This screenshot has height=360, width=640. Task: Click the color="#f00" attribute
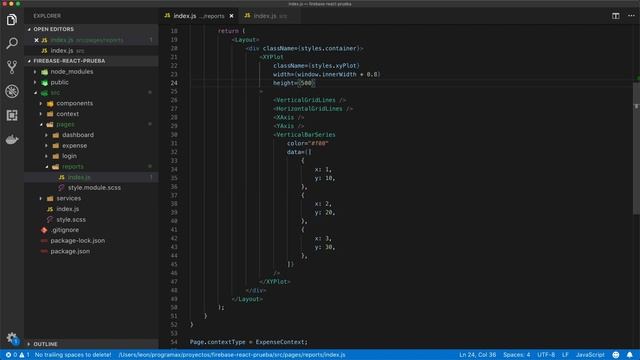pos(307,143)
